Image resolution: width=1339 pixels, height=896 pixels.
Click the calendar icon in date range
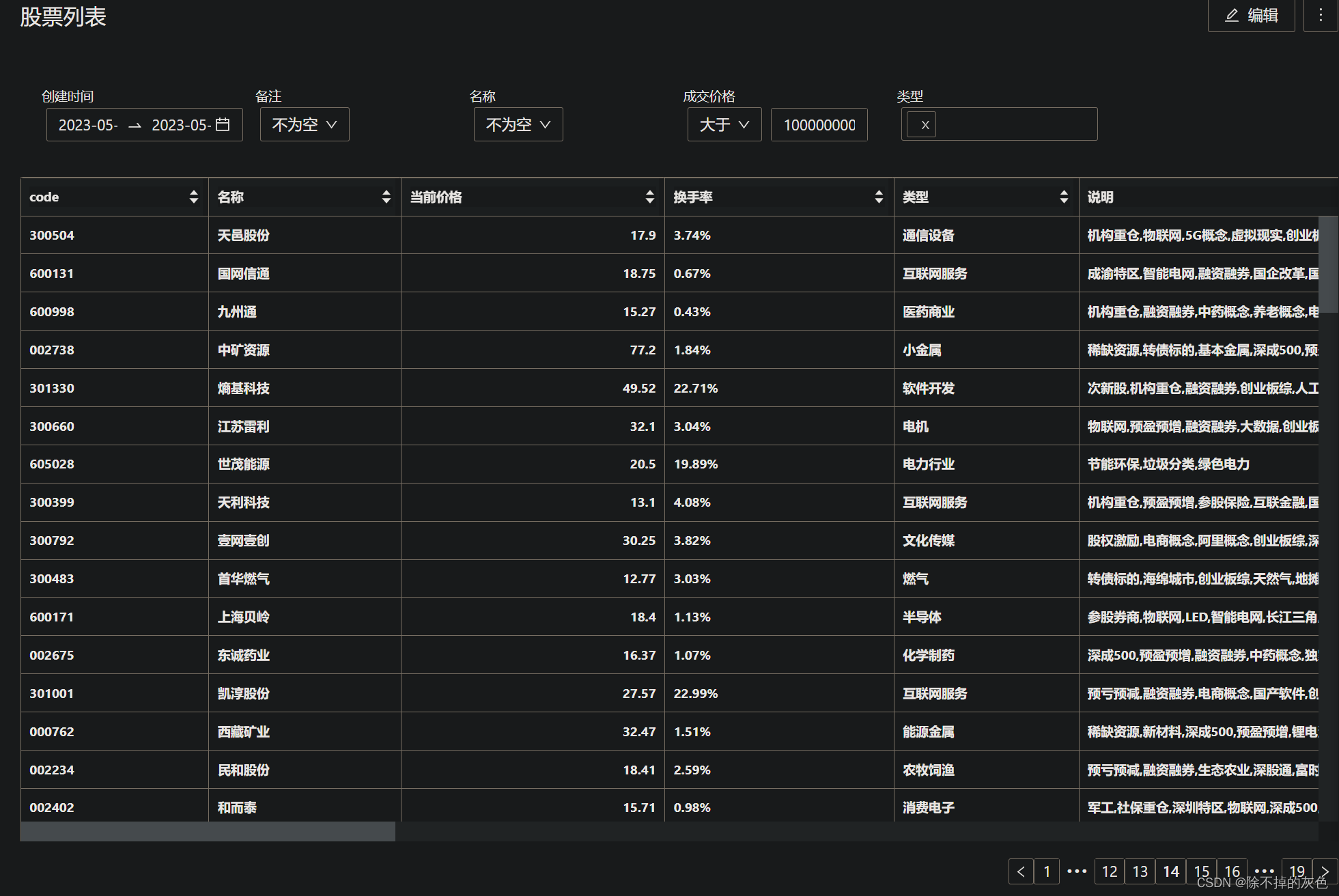click(x=223, y=124)
